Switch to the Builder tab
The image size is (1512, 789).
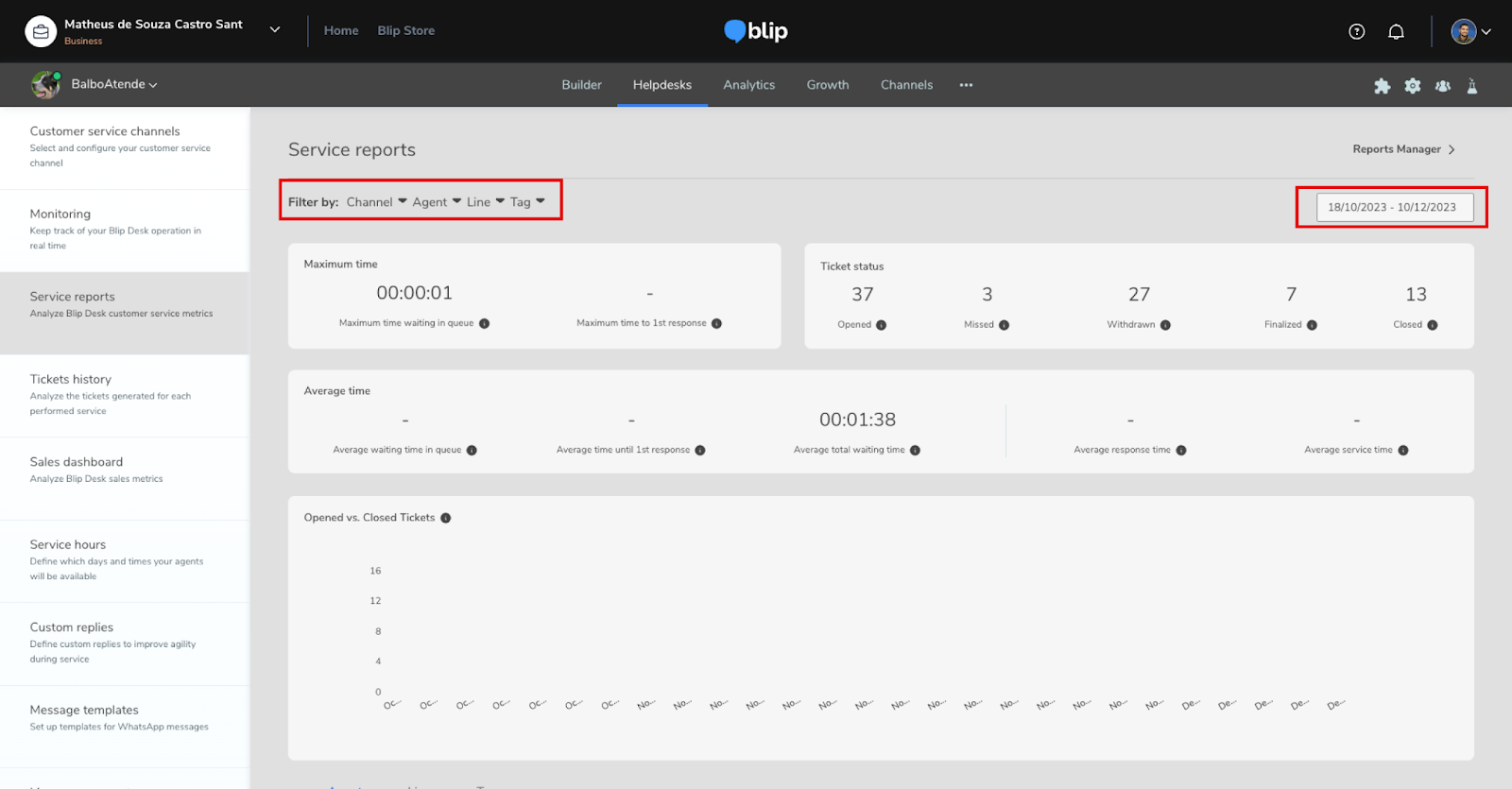point(581,85)
